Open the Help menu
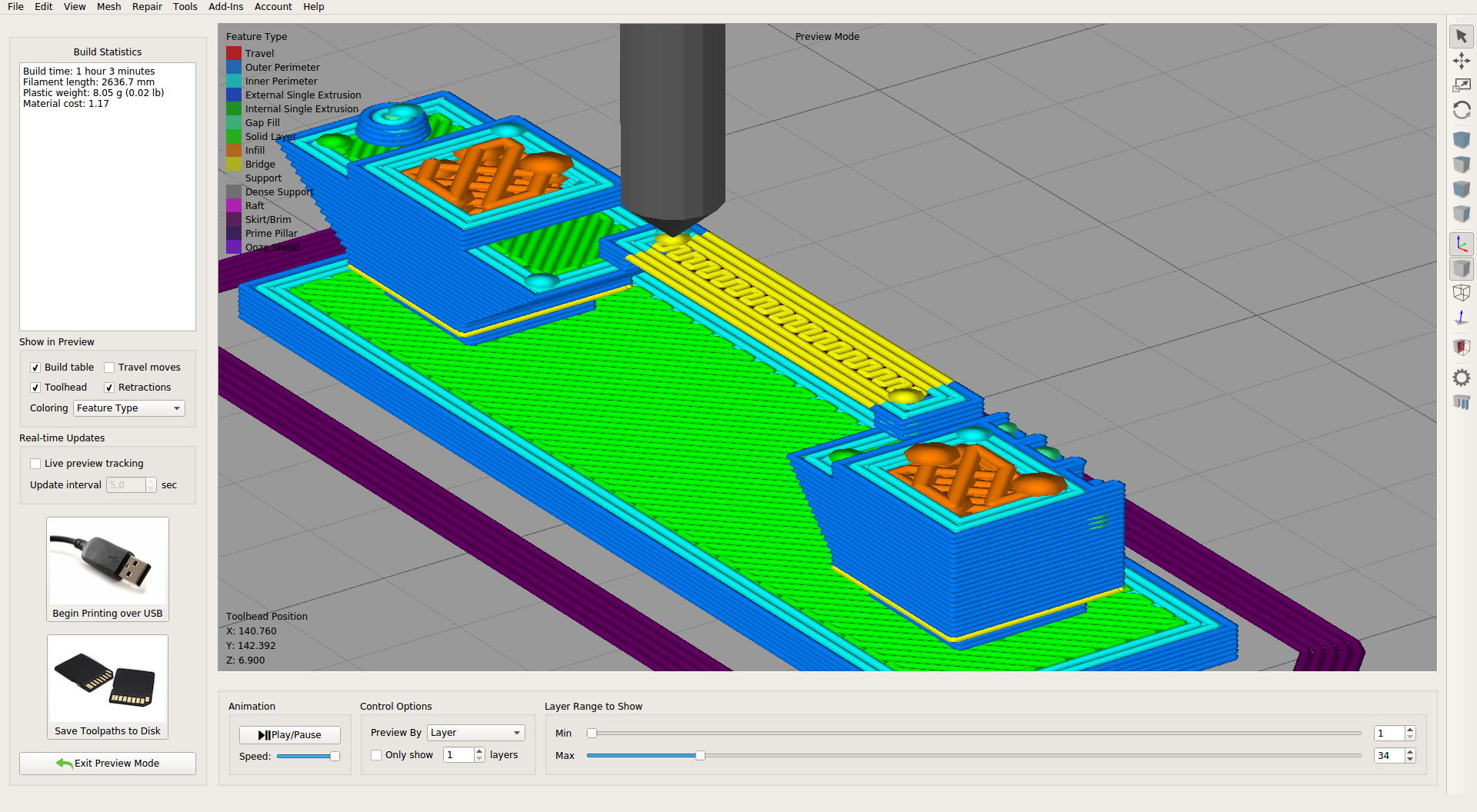Image resolution: width=1477 pixels, height=812 pixels. (313, 7)
